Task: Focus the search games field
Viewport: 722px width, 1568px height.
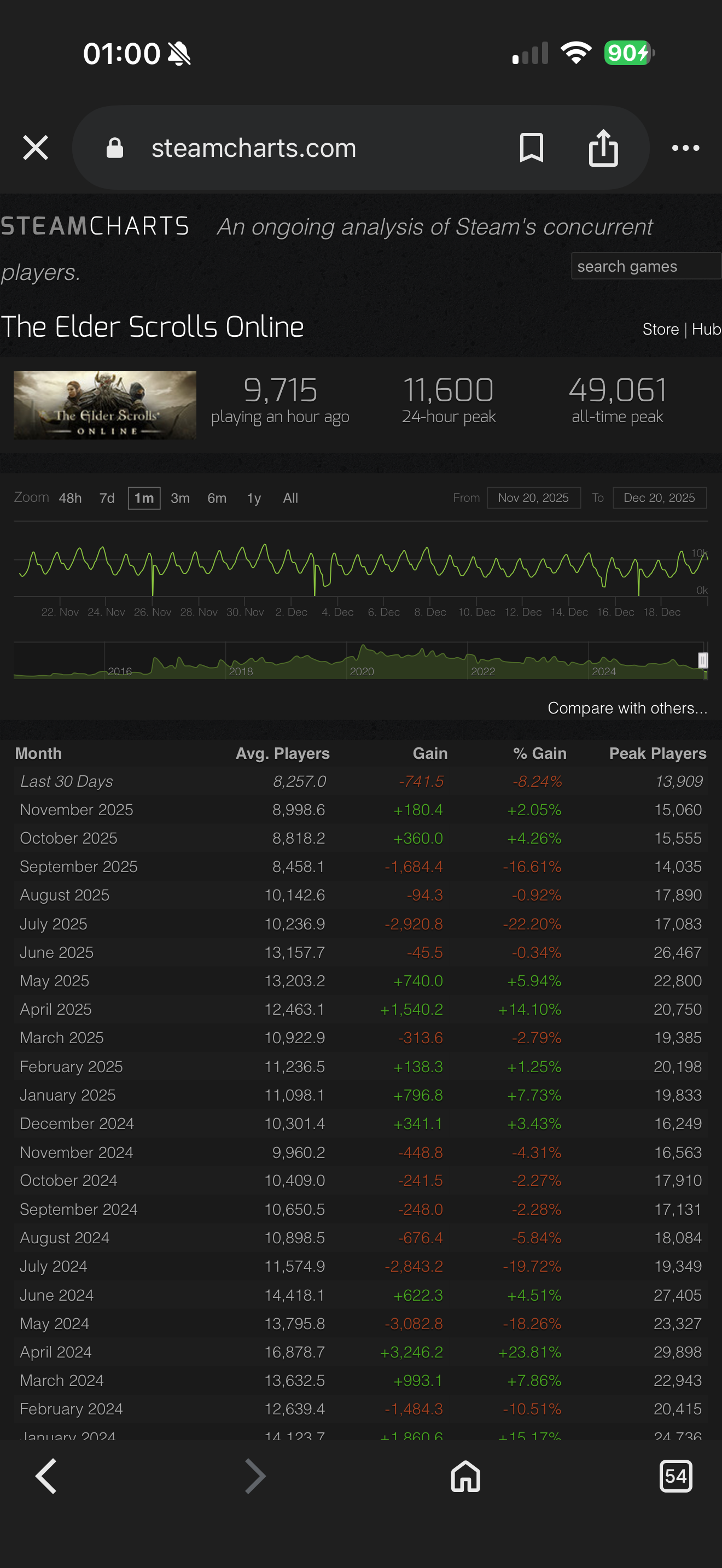Action: tap(646, 266)
